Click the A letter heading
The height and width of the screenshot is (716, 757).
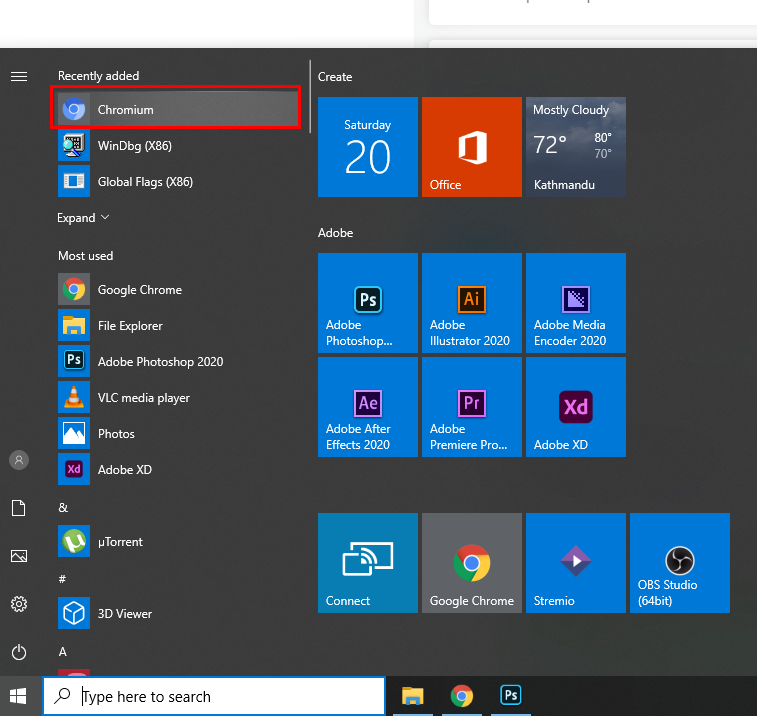point(63,652)
